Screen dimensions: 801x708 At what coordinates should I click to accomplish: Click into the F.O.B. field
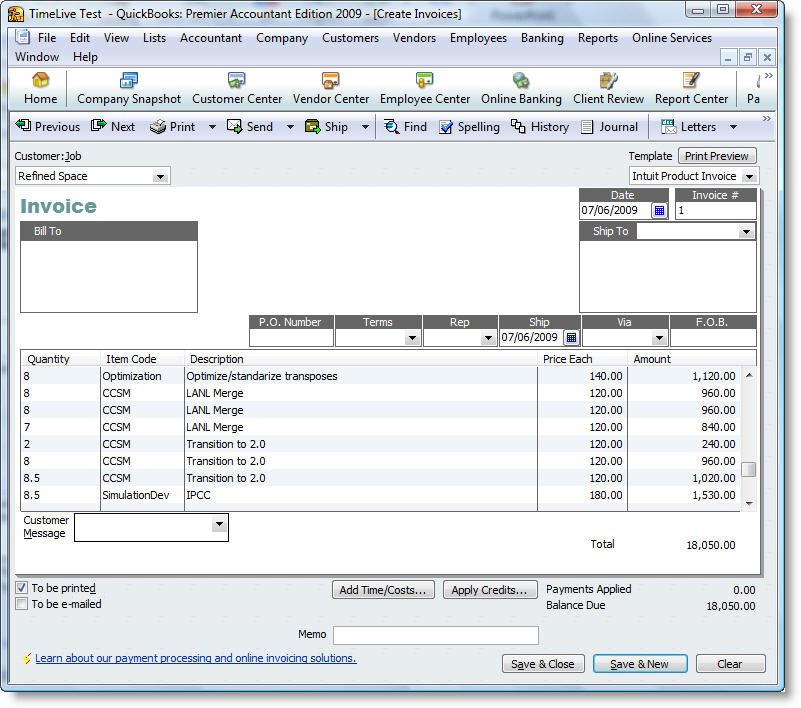[x=713, y=338]
